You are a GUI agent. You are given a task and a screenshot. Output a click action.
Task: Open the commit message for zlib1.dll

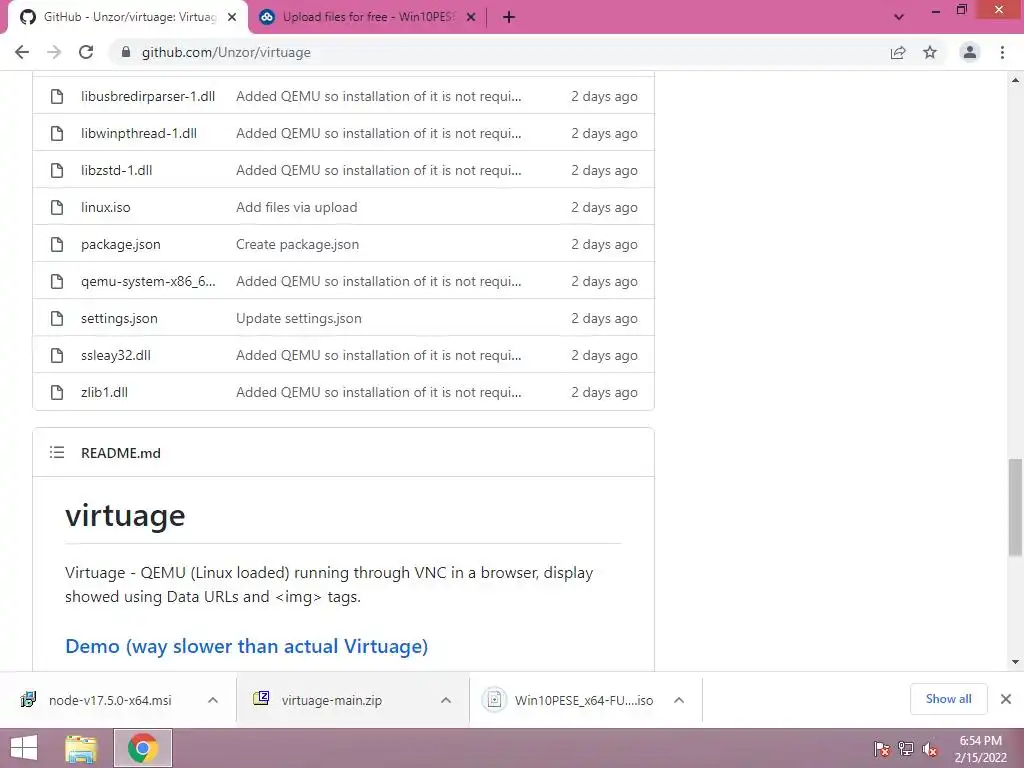coord(379,392)
